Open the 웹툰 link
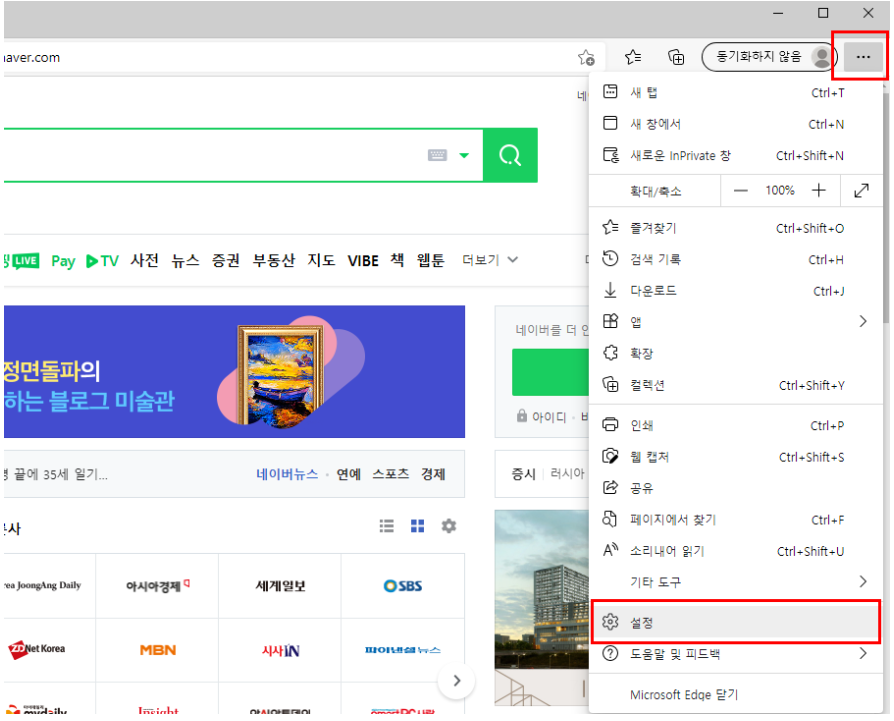Viewport: 894px width, 721px height. coord(430,260)
